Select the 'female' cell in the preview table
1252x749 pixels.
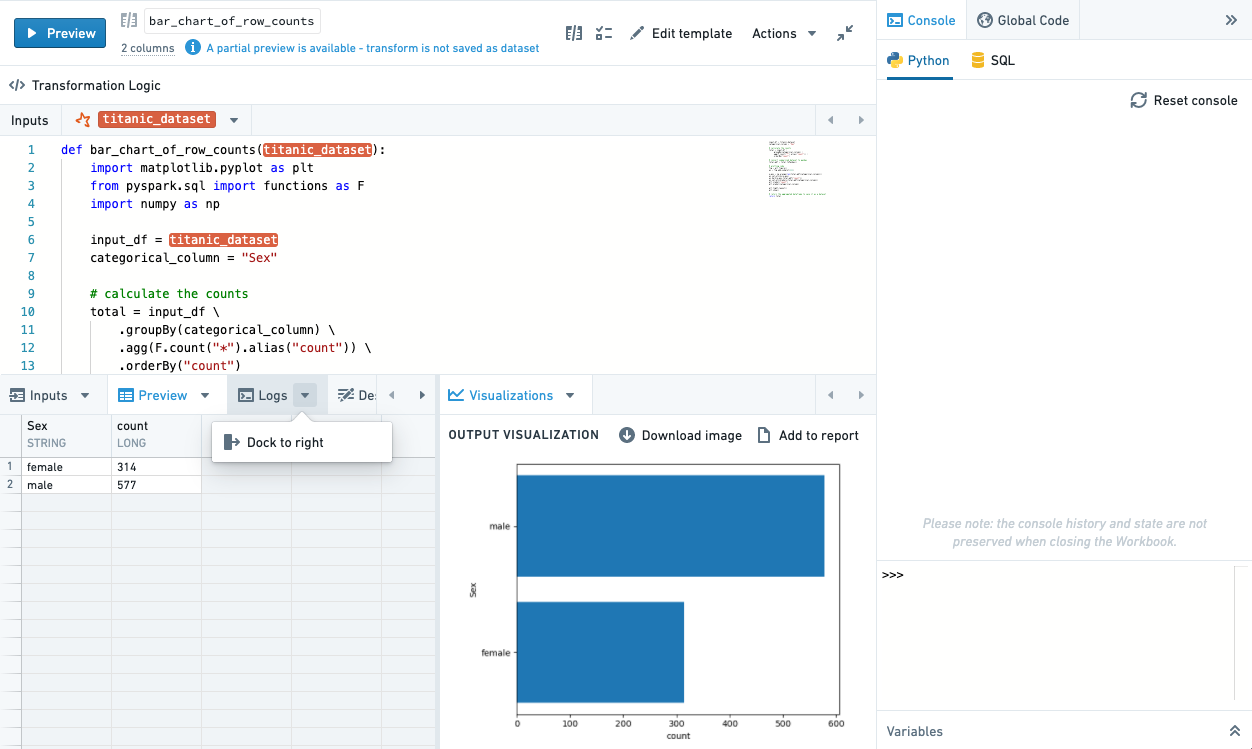[67, 467]
